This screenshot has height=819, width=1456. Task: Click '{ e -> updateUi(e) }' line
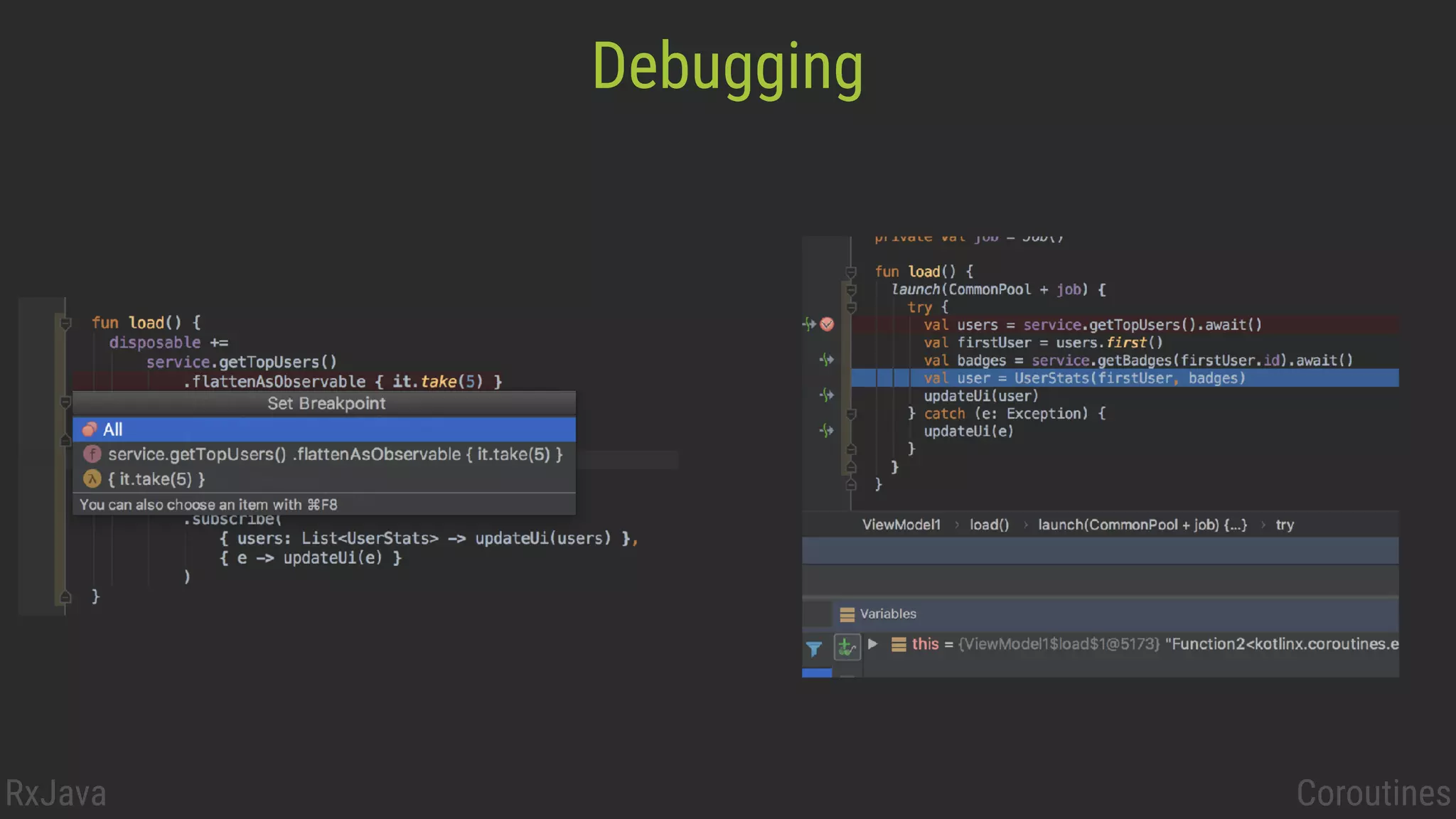(310, 558)
